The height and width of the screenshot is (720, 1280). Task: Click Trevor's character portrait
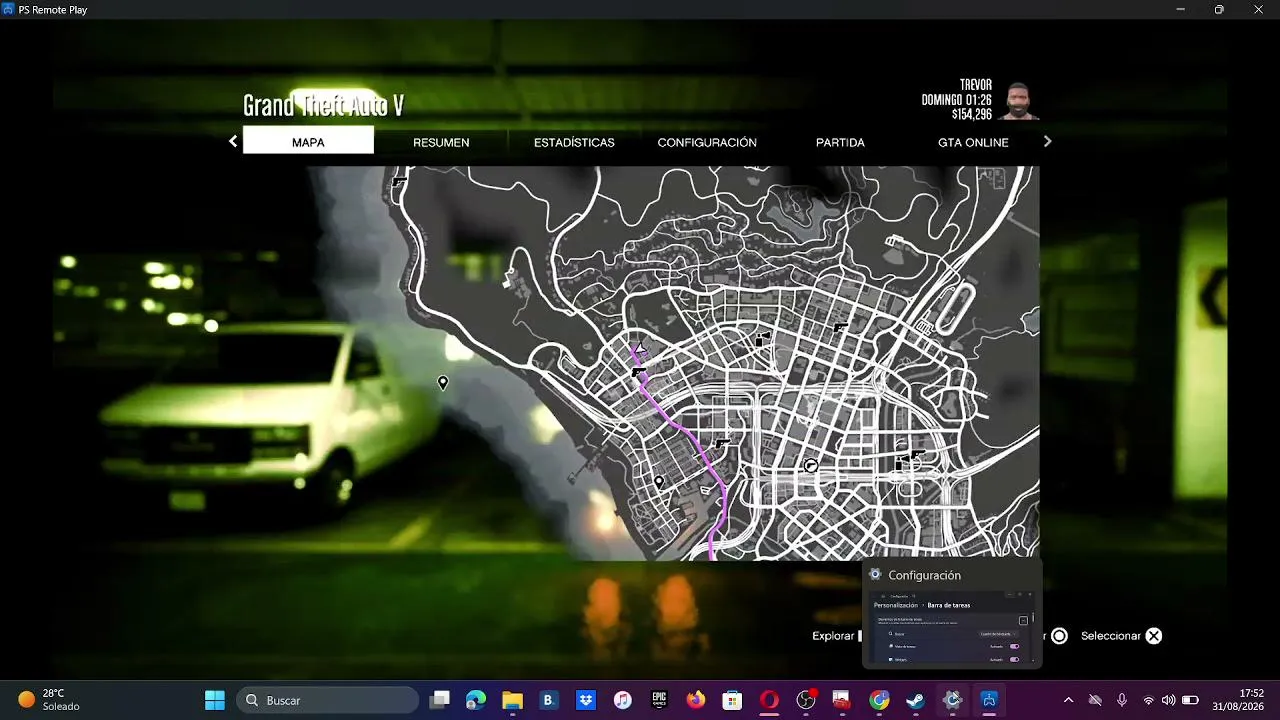1020,101
